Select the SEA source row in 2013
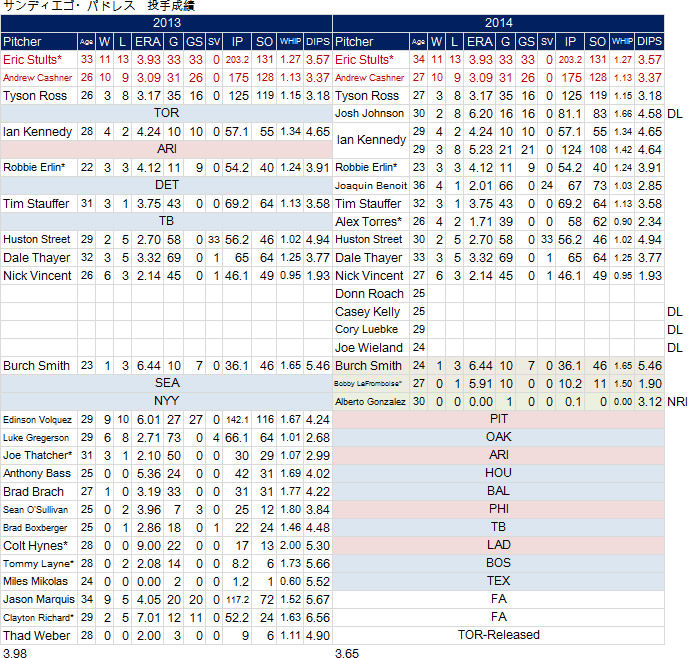This screenshot has width=688, height=658. tap(166, 383)
